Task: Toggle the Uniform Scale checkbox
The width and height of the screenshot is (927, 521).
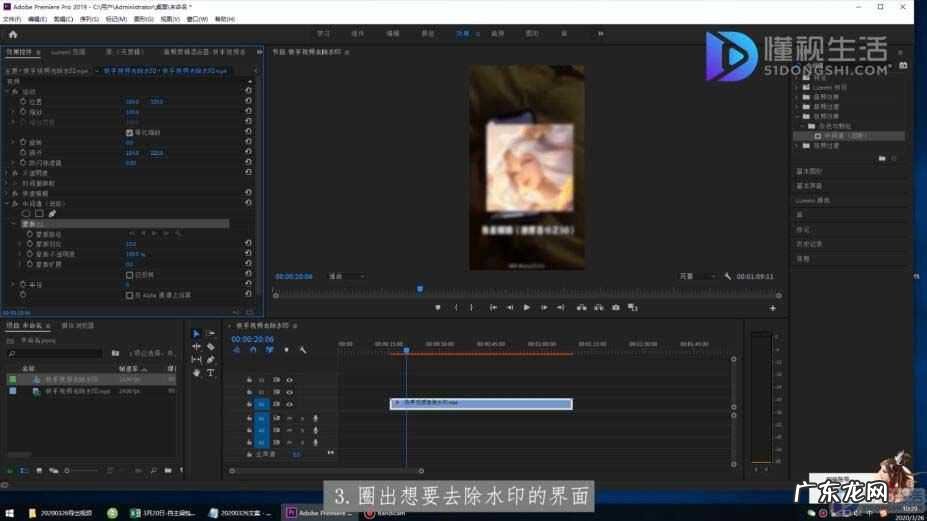Action: [129, 132]
